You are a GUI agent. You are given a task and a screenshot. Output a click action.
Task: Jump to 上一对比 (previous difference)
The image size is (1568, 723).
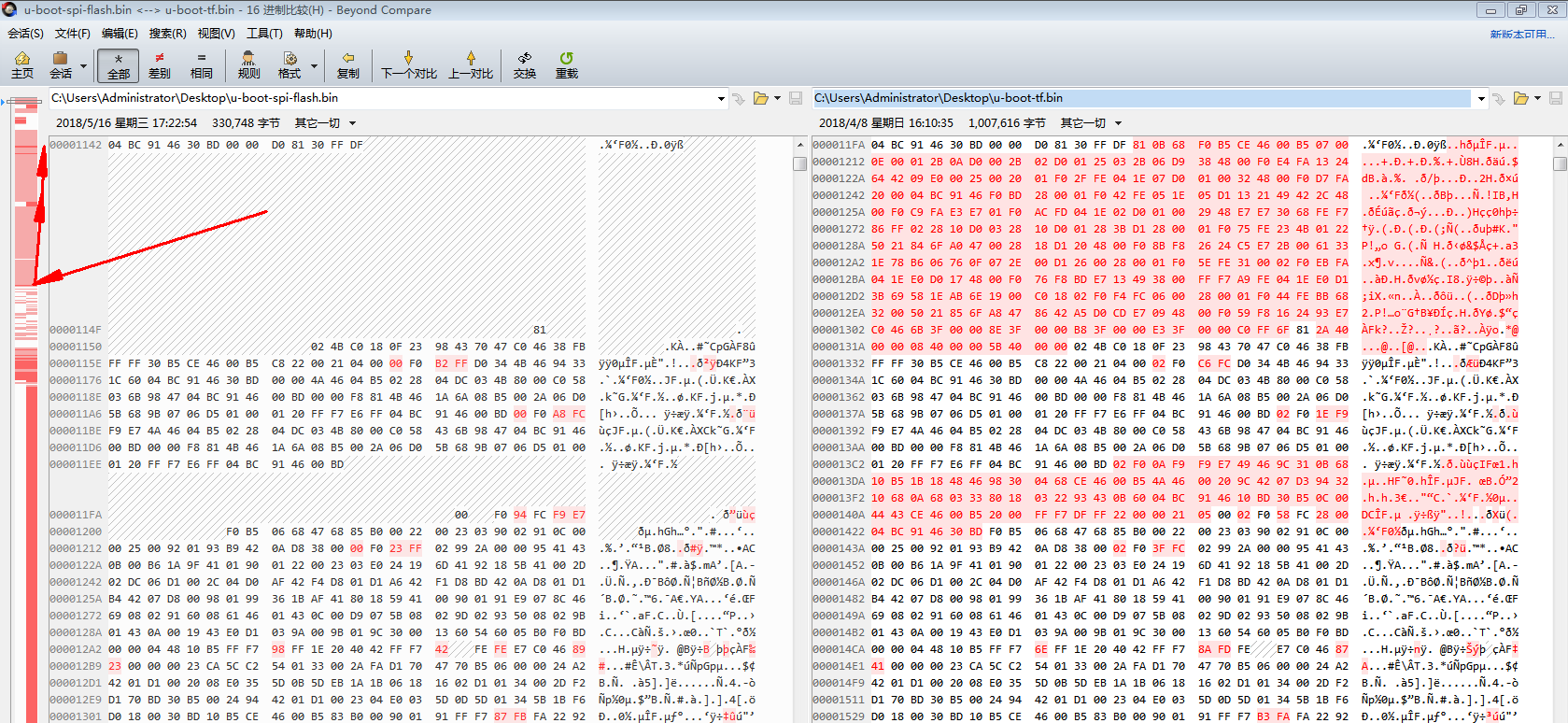click(x=471, y=64)
